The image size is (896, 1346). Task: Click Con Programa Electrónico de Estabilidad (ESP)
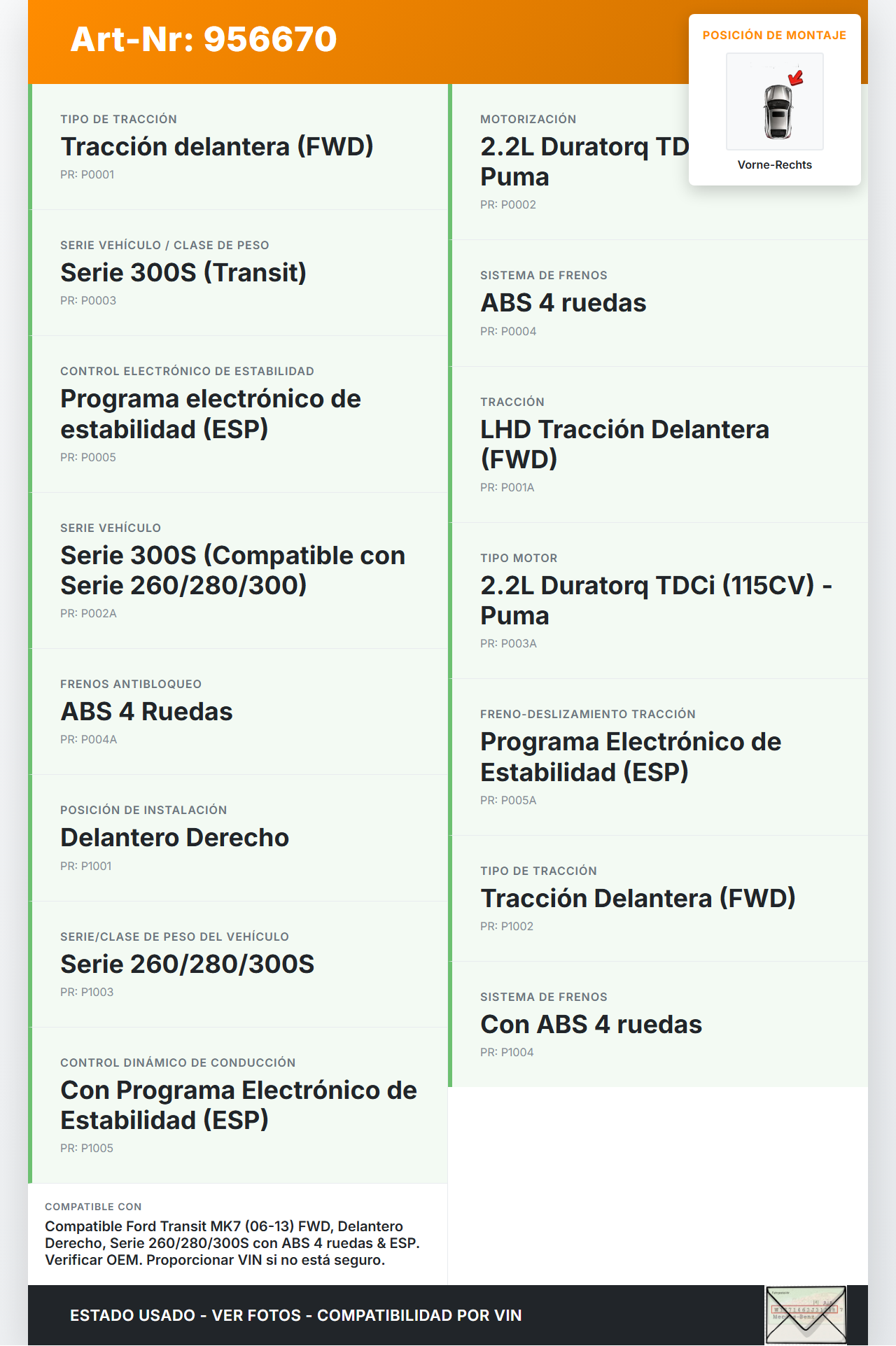coord(239,1105)
